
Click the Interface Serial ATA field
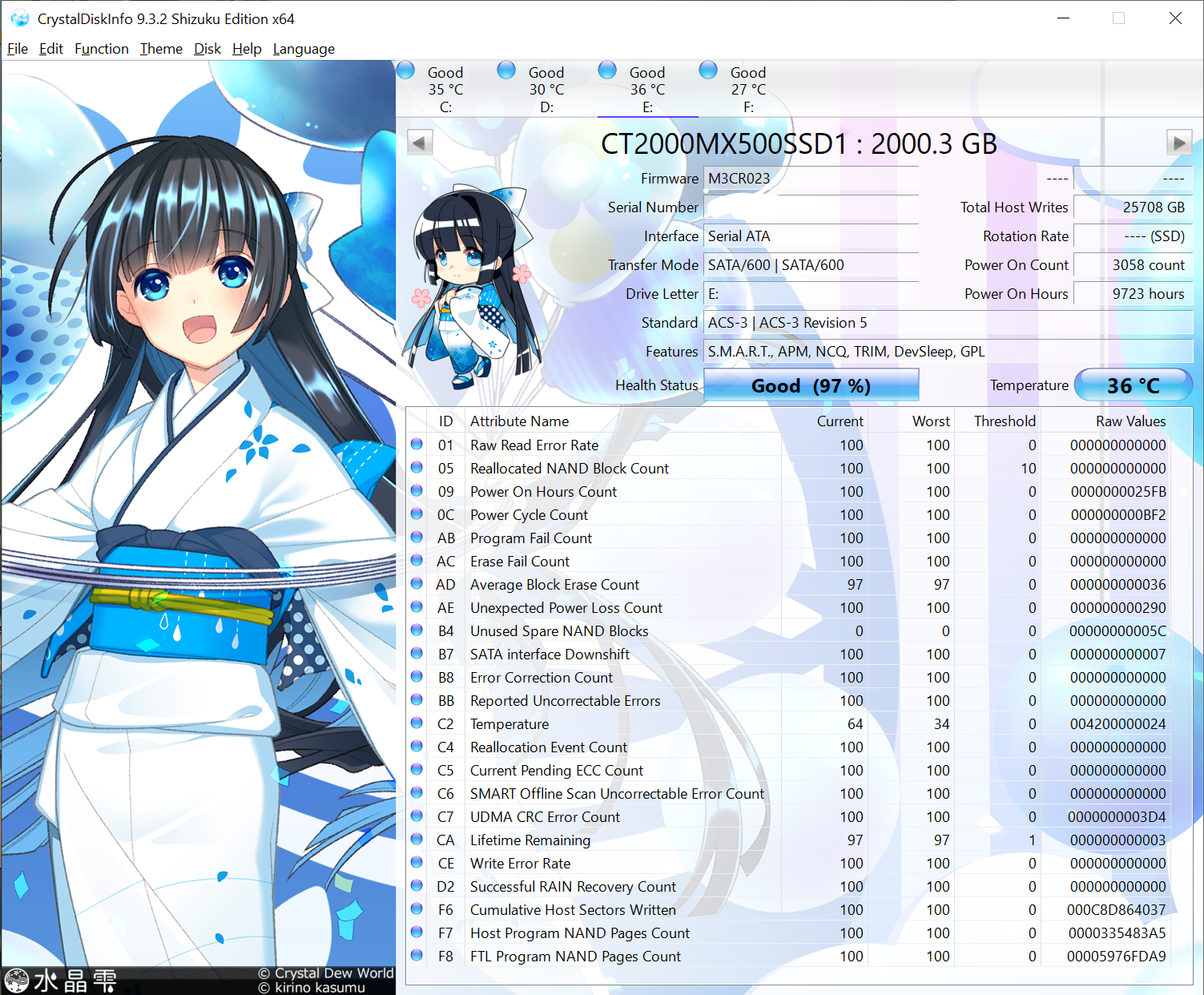coord(811,236)
